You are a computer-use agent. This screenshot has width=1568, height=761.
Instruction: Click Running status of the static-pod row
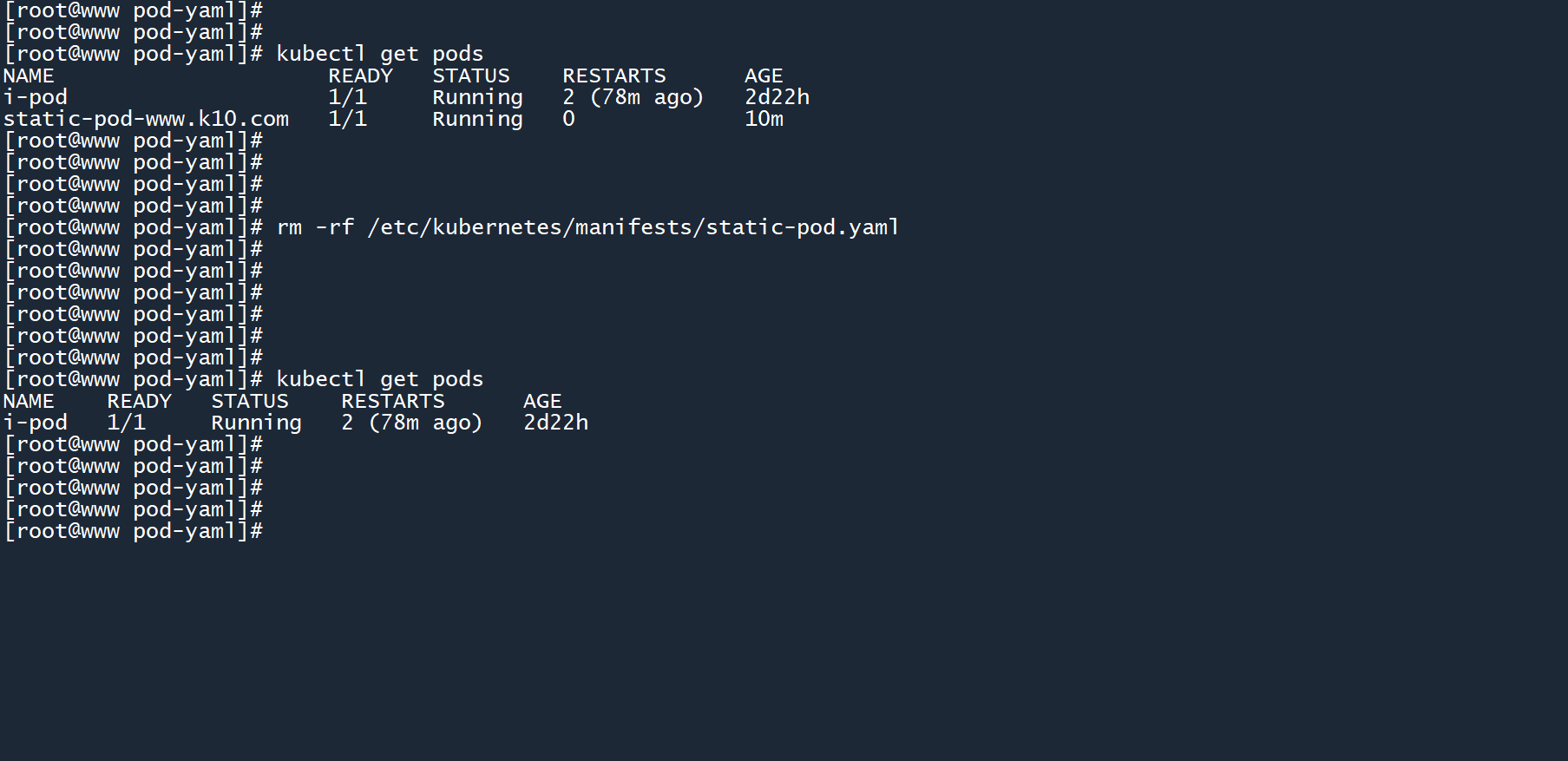coord(477,119)
